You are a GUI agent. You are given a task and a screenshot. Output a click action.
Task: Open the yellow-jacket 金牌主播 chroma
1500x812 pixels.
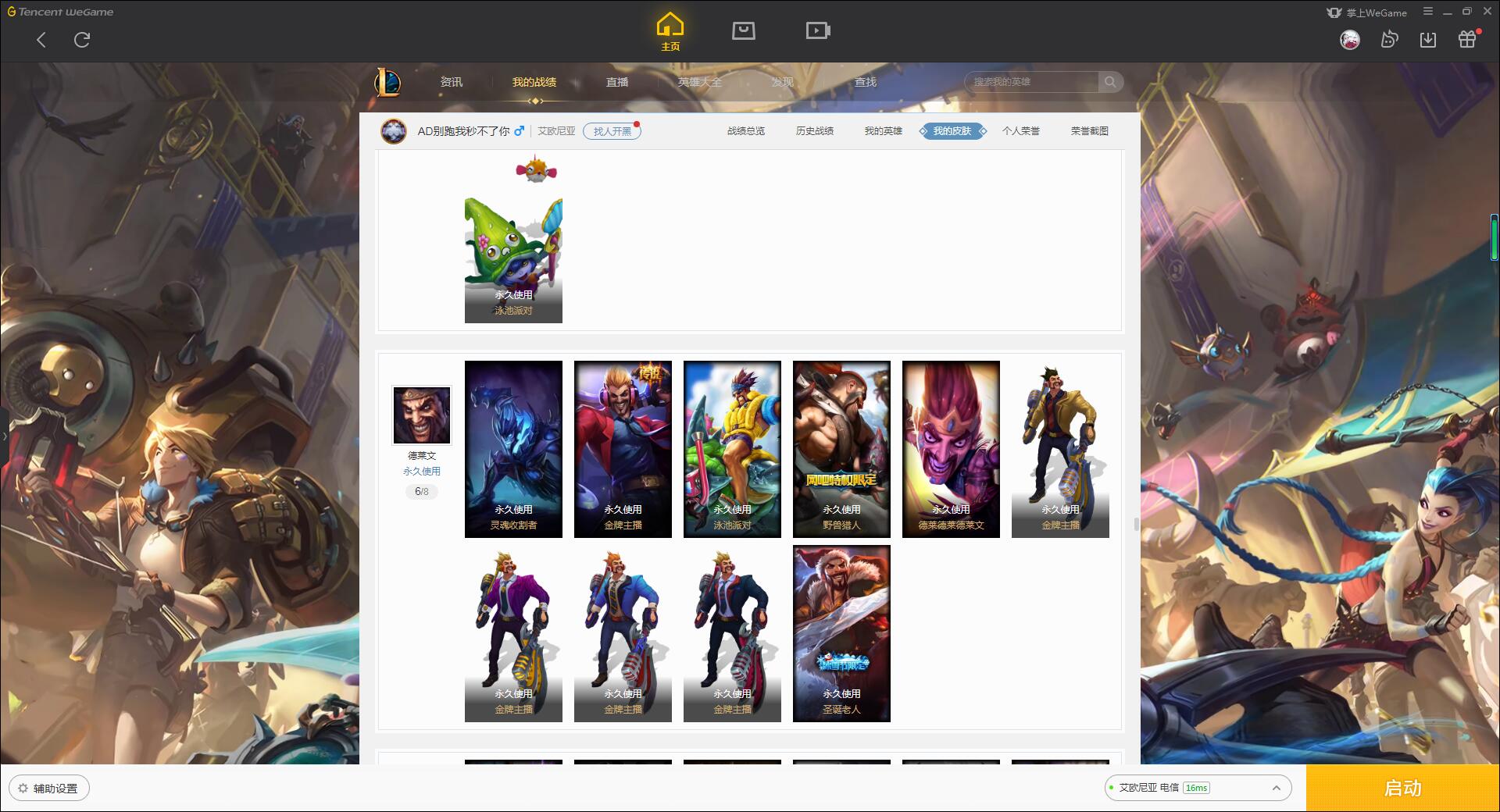[1060, 449]
